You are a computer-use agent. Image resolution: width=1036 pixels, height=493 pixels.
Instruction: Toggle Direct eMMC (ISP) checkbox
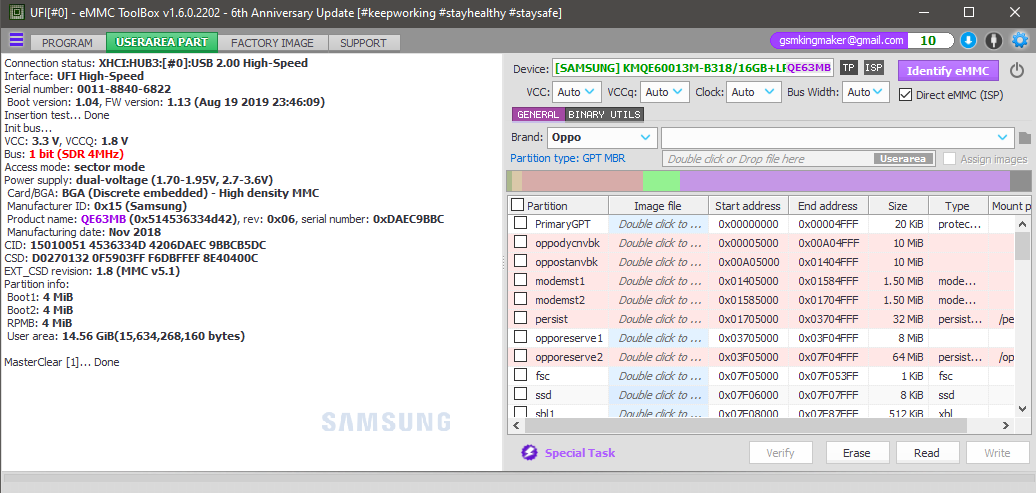[905, 95]
